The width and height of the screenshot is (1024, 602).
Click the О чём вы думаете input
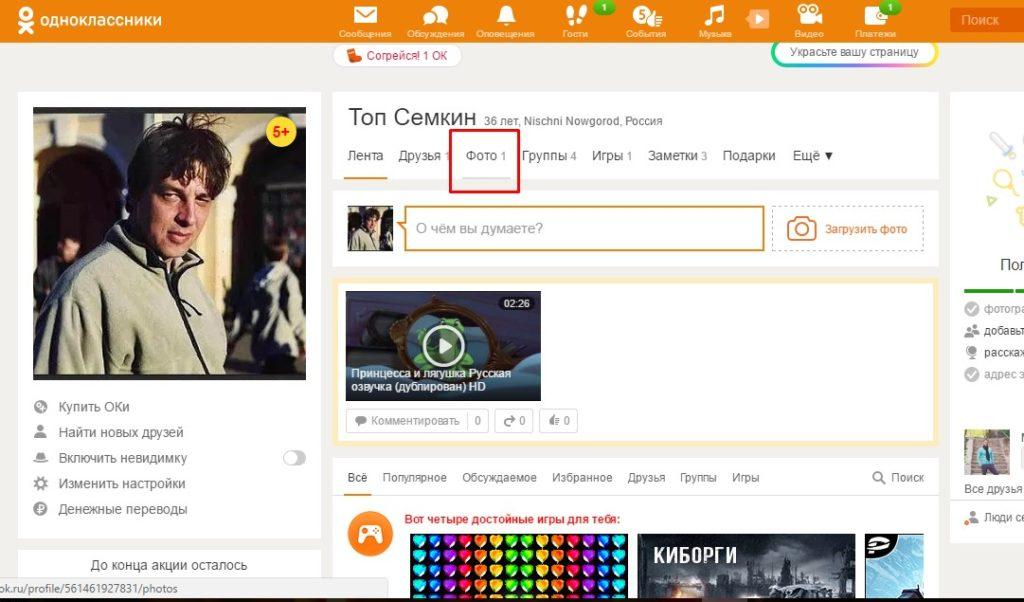pos(584,229)
